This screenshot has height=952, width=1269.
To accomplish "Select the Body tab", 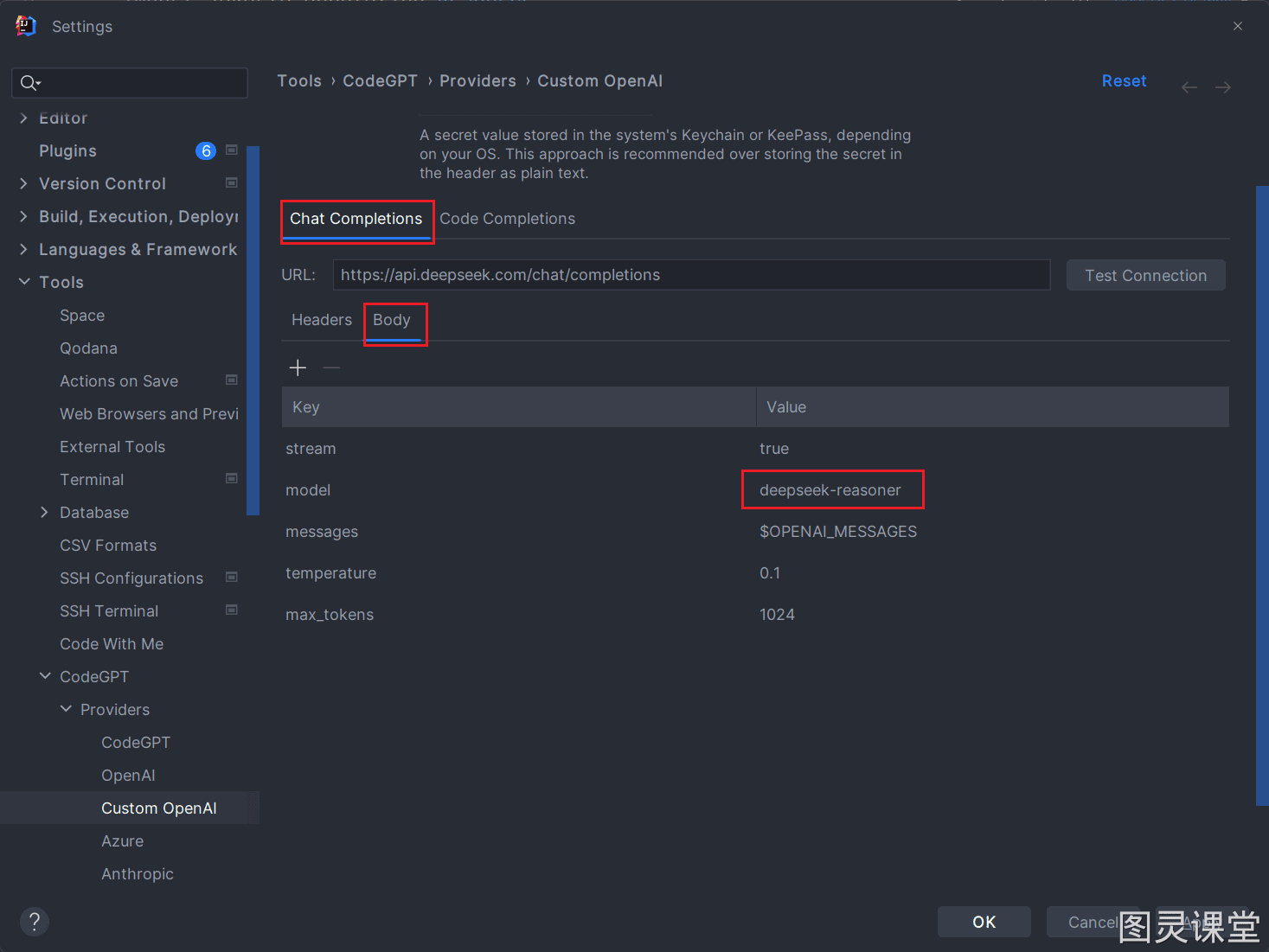I will point(392,320).
